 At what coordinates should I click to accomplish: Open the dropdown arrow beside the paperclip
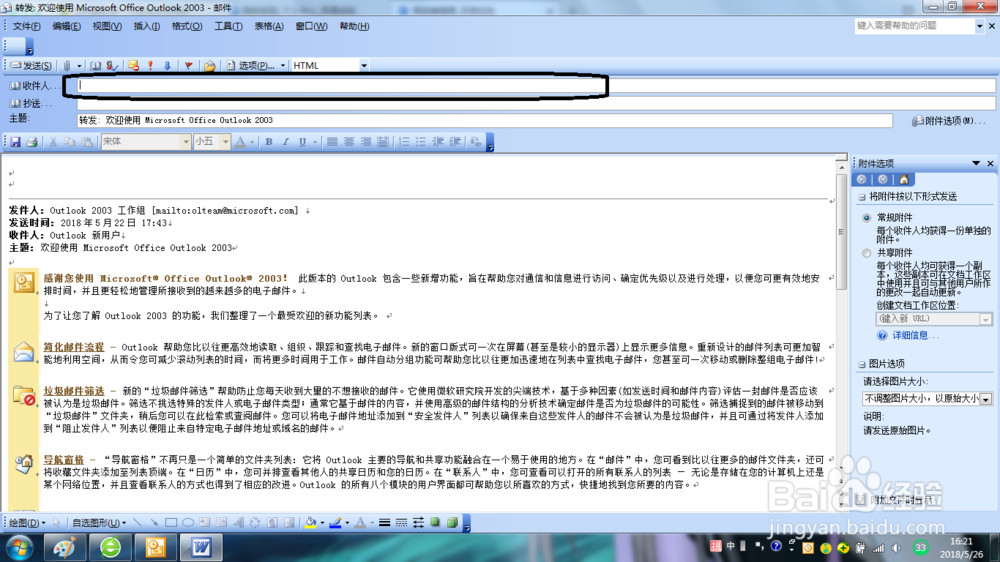79,66
